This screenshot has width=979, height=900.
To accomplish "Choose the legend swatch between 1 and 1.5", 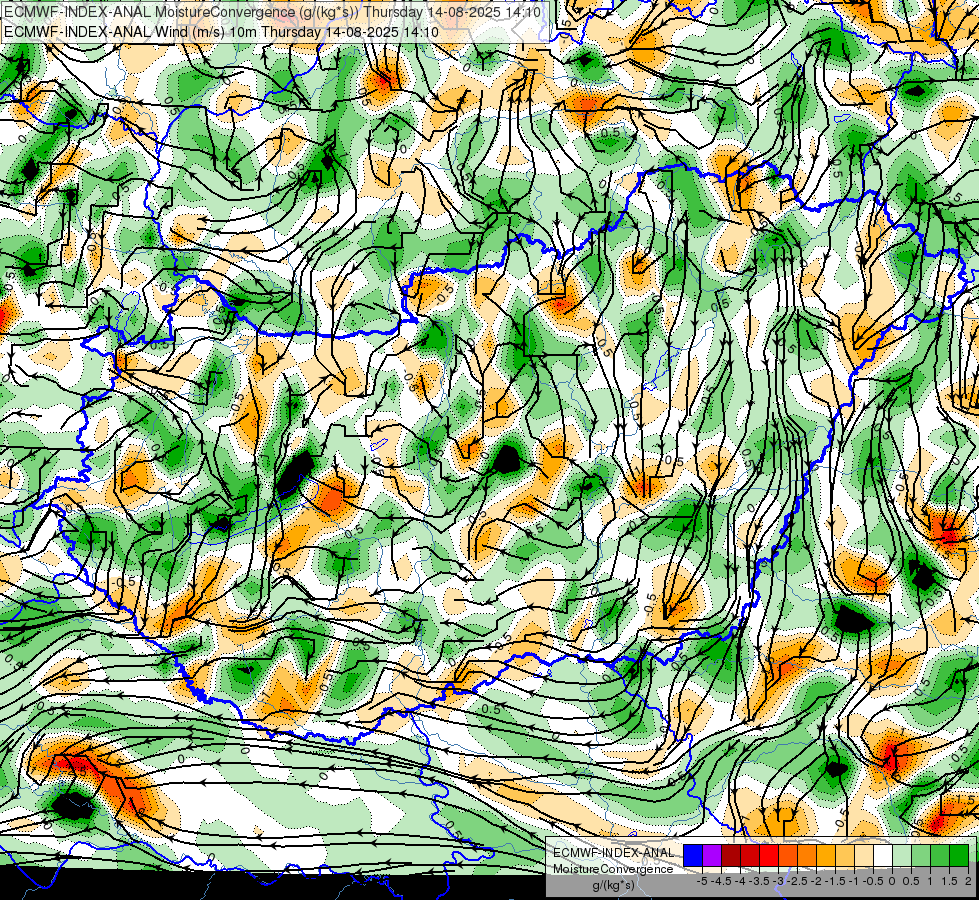I will (940, 855).
